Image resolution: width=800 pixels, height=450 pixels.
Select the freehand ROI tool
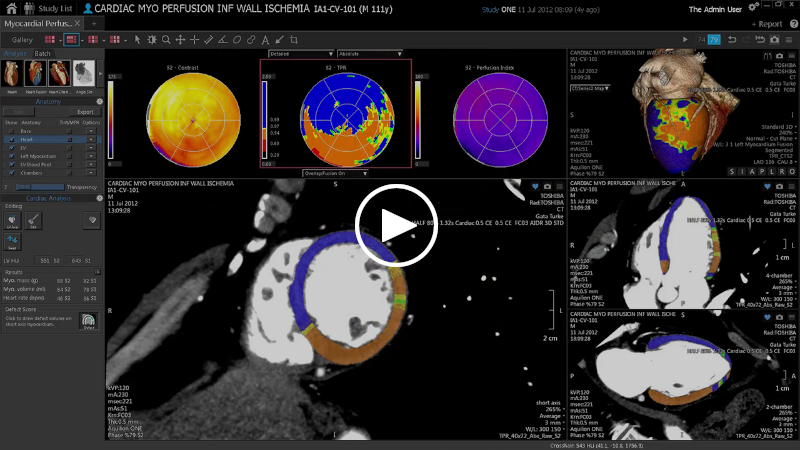point(251,39)
